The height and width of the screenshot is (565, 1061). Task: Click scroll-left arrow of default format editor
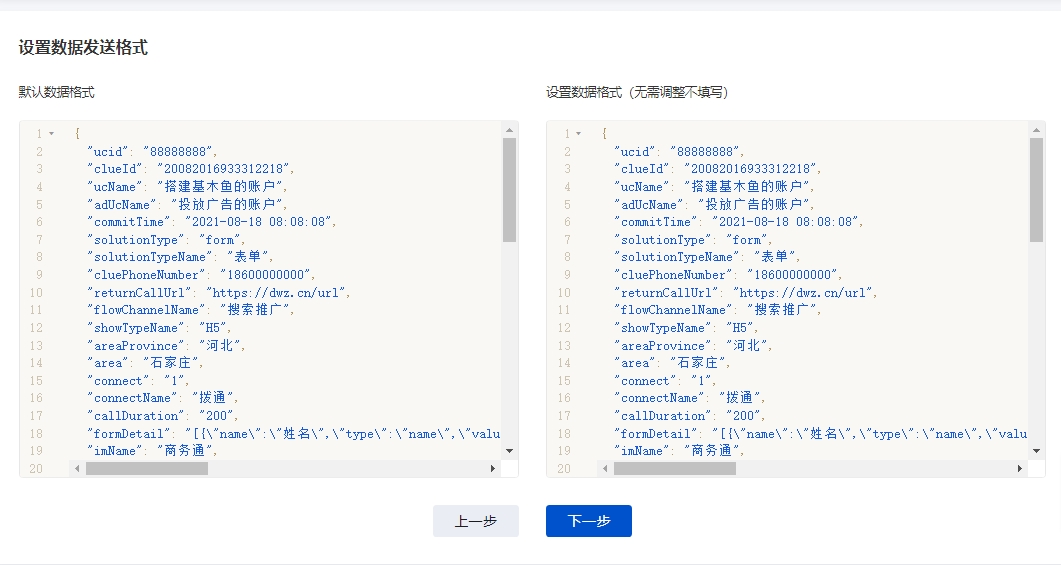(77, 468)
